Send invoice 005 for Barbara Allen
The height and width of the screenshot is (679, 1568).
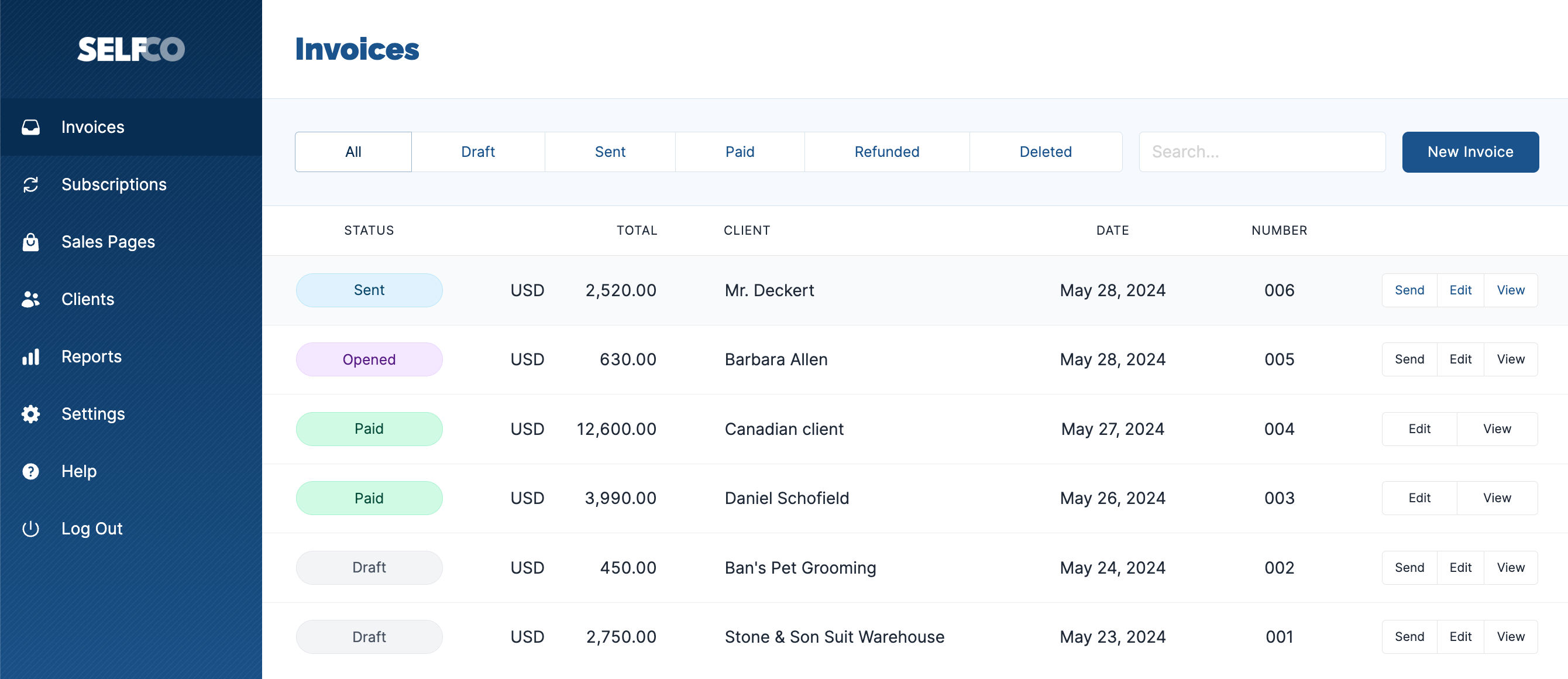click(1410, 359)
